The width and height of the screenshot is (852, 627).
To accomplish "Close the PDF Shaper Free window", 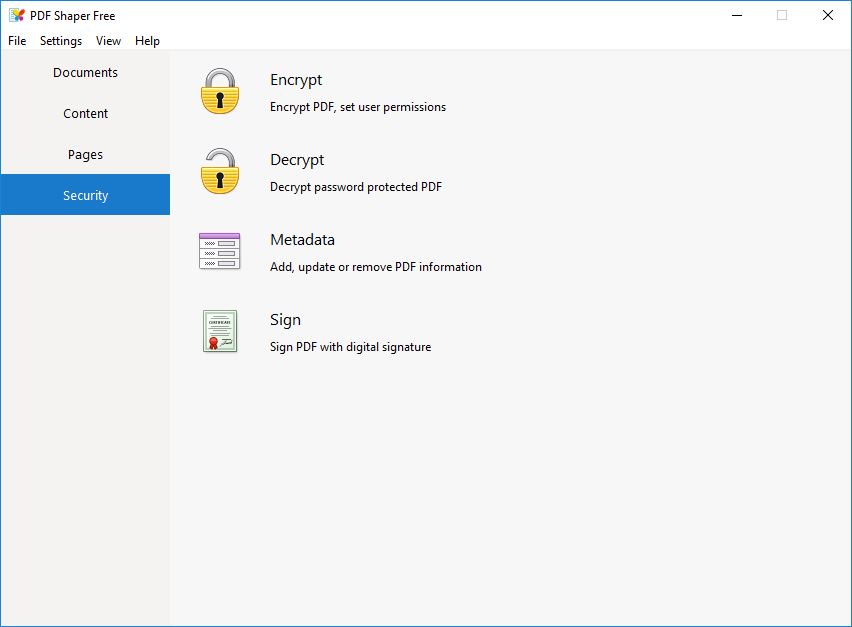I will click(x=828, y=15).
